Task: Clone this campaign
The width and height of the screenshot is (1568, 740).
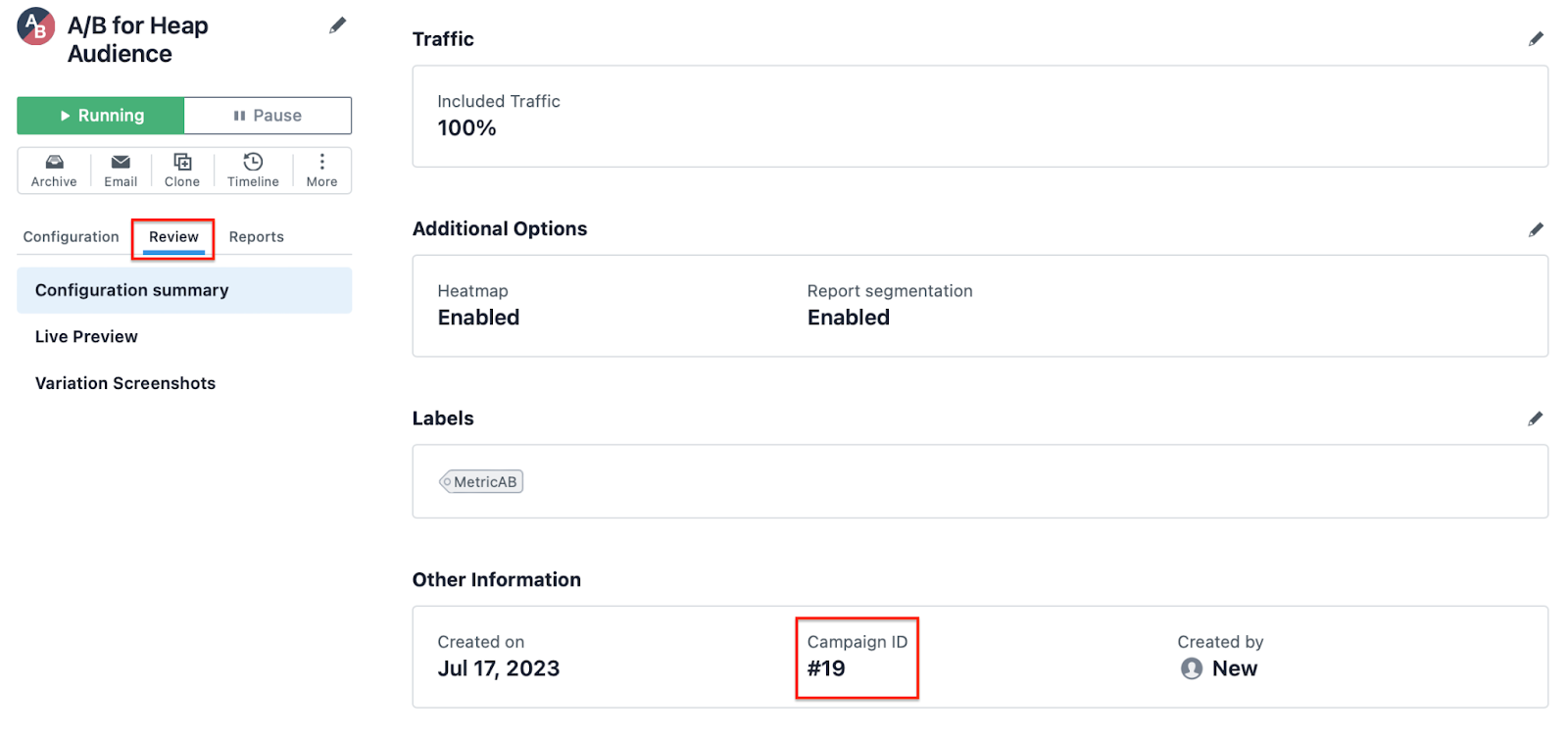Action: [182, 171]
